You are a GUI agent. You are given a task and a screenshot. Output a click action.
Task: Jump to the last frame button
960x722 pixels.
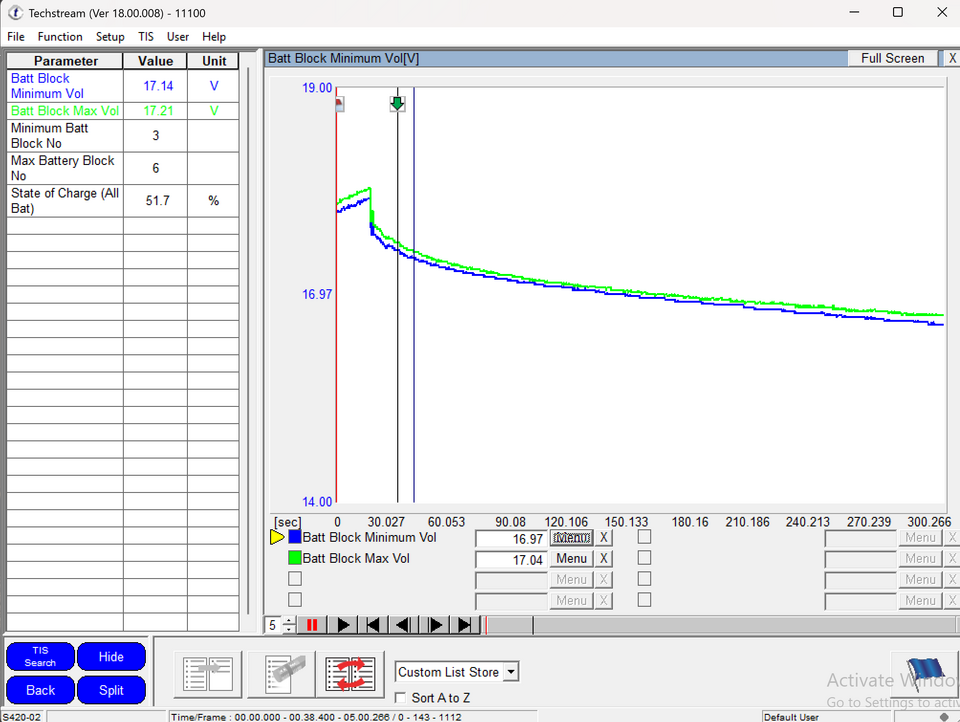pos(465,625)
